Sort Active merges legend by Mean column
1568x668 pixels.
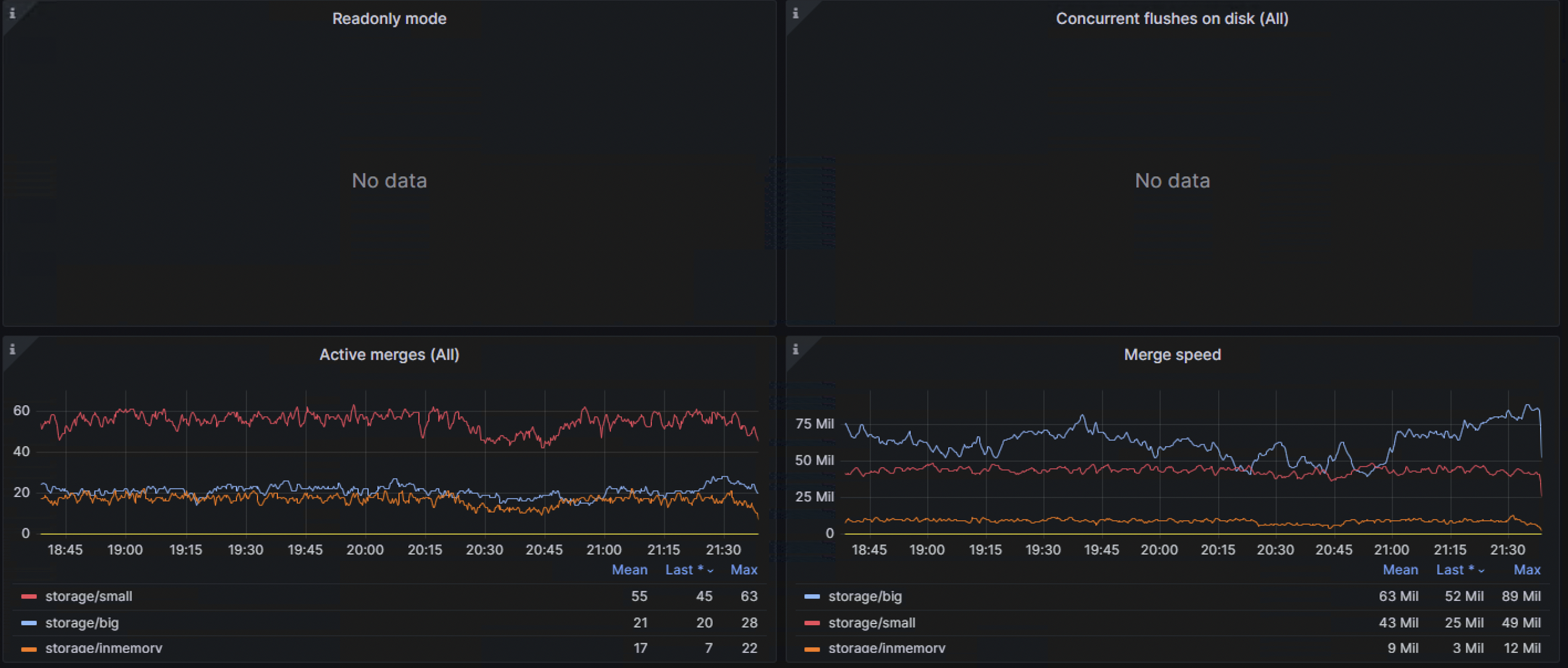click(630, 570)
